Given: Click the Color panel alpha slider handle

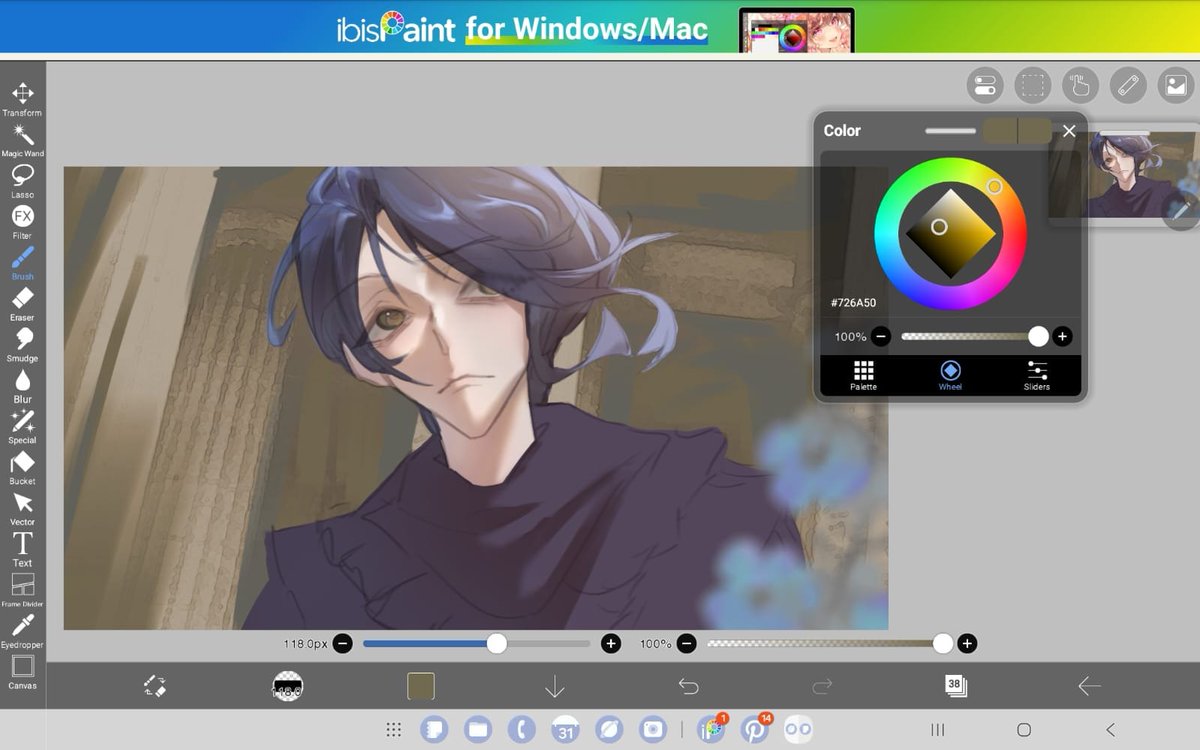Looking at the screenshot, I should (x=1039, y=337).
